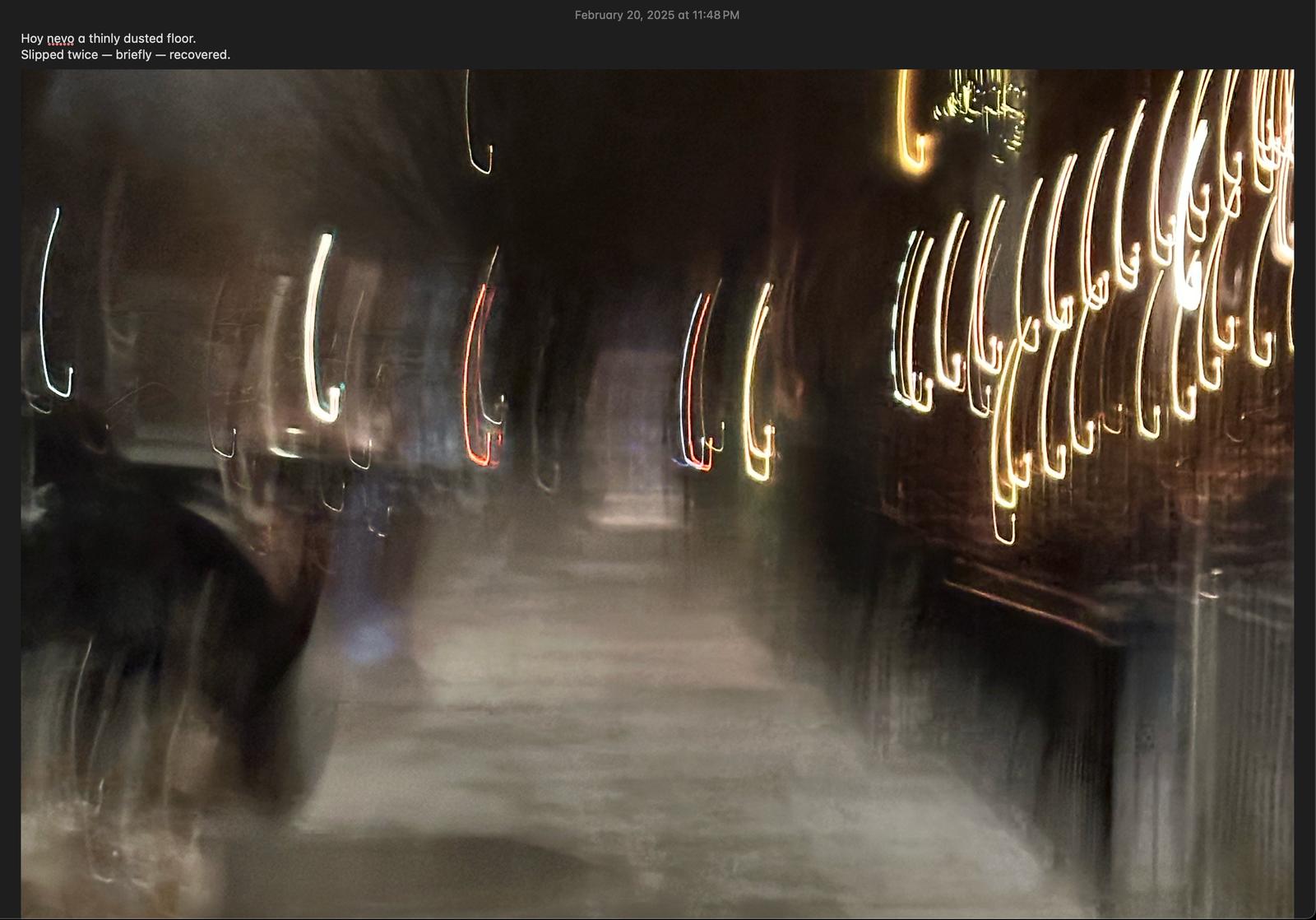The height and width of the screenshot is (920, 1316).
Task: Click the misspelled word "nevo"
Action: pyautogui.click(x=60, y=39)
